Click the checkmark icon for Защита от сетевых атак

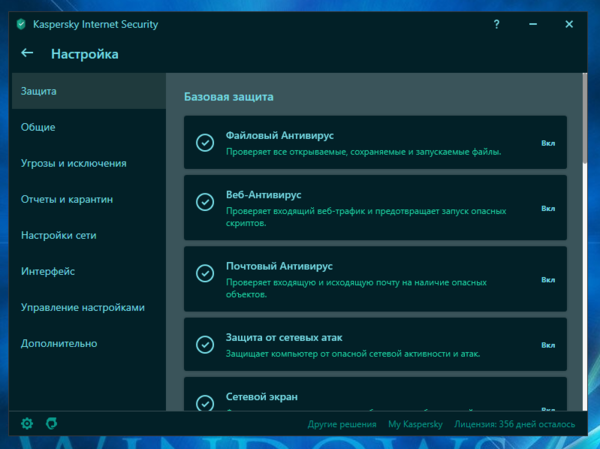205,343
